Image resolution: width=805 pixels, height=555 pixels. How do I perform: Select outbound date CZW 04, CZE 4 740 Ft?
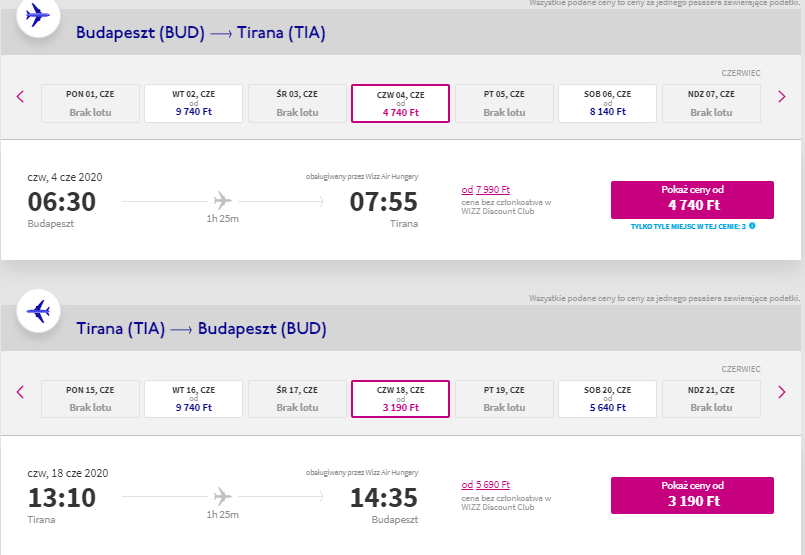coord(400,103)
